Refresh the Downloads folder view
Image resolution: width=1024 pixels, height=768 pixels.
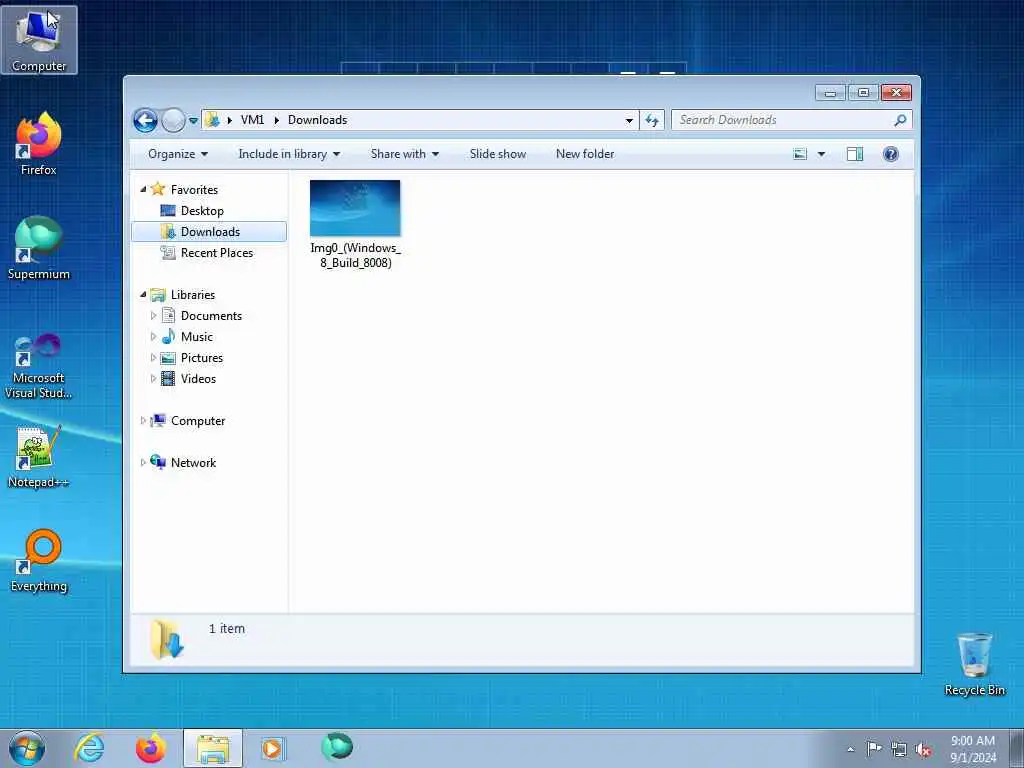point(652,120)
